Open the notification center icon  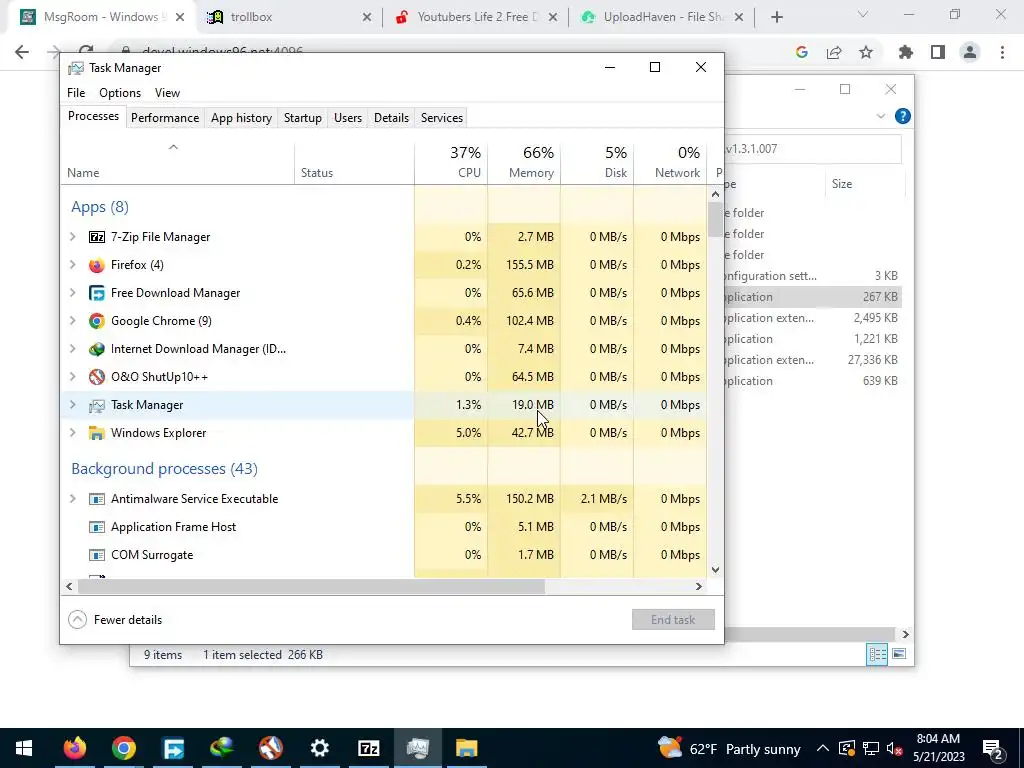(993, 748)
